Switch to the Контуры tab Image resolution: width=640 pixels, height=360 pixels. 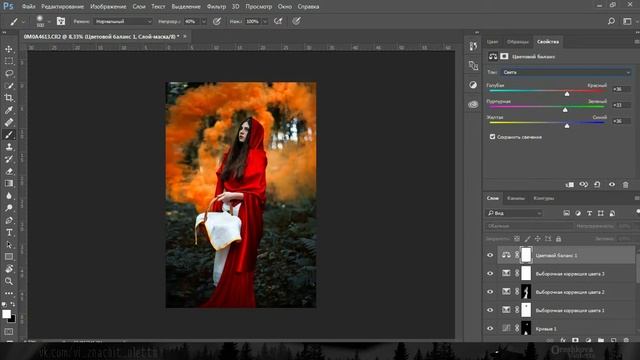(544, 198)
